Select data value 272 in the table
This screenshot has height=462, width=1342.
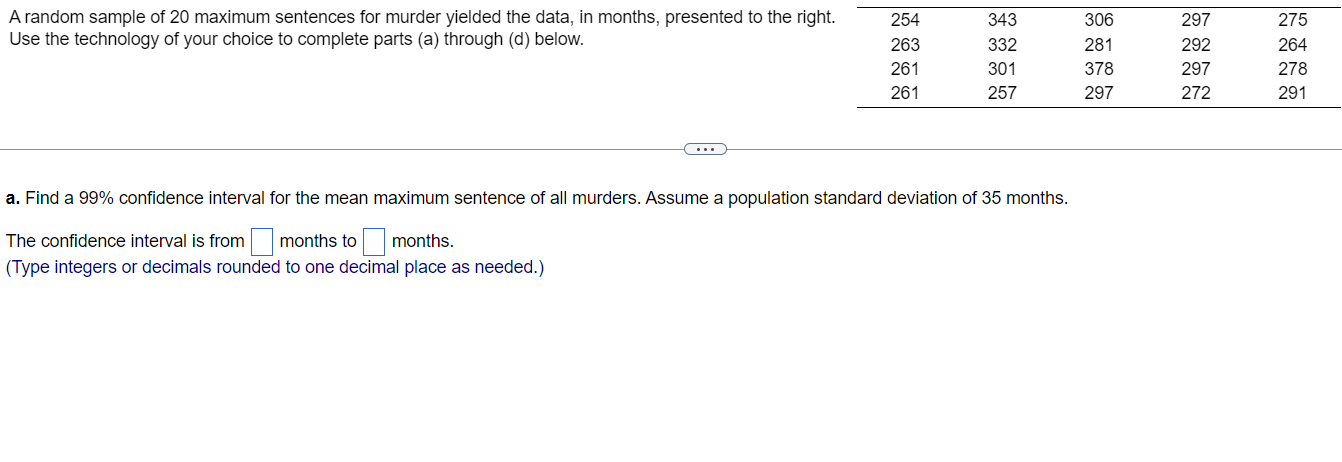(x=1196, y=93)
